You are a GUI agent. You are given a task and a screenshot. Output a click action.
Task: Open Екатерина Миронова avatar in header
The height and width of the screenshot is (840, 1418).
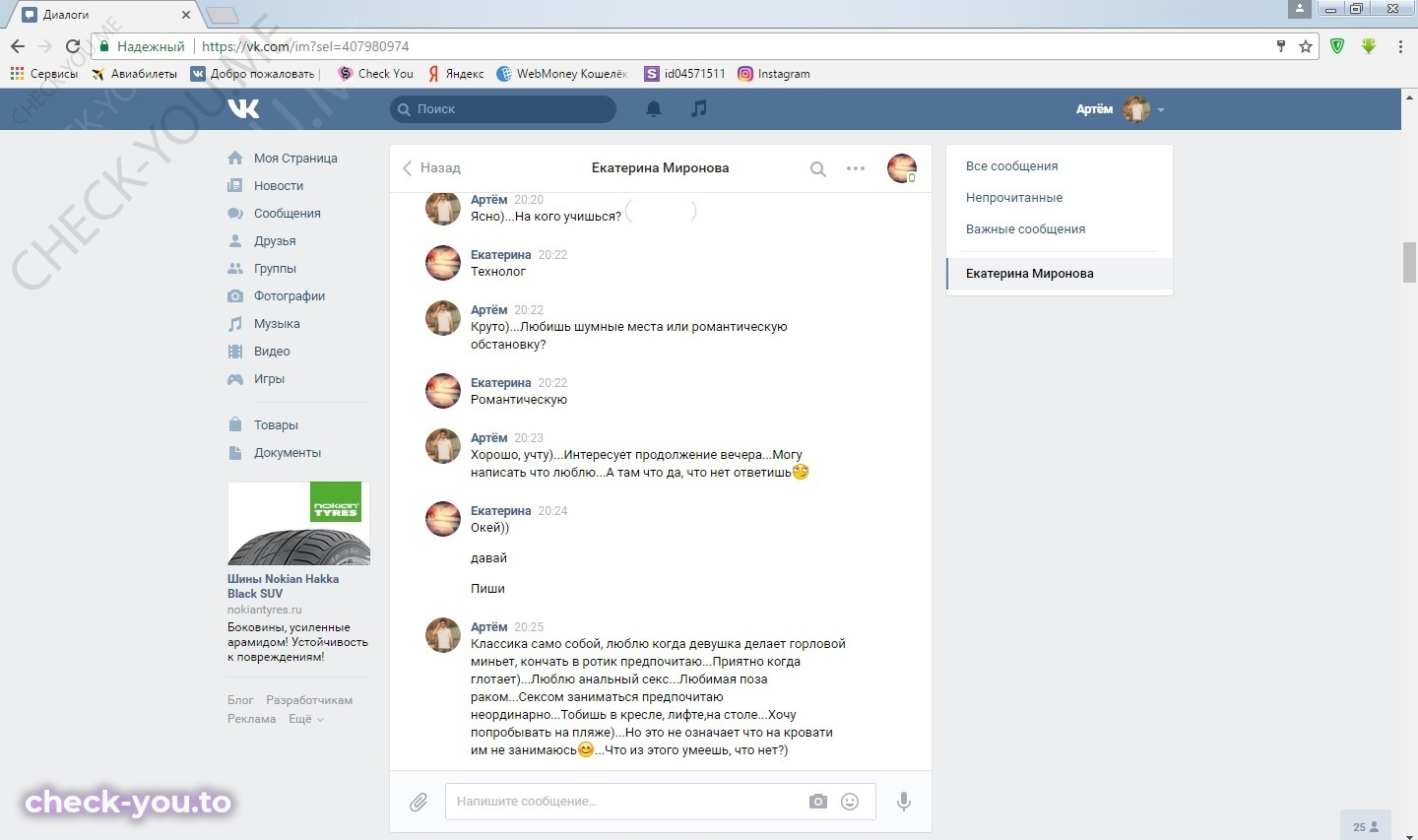pyautogui.click(x=902, y=168)
